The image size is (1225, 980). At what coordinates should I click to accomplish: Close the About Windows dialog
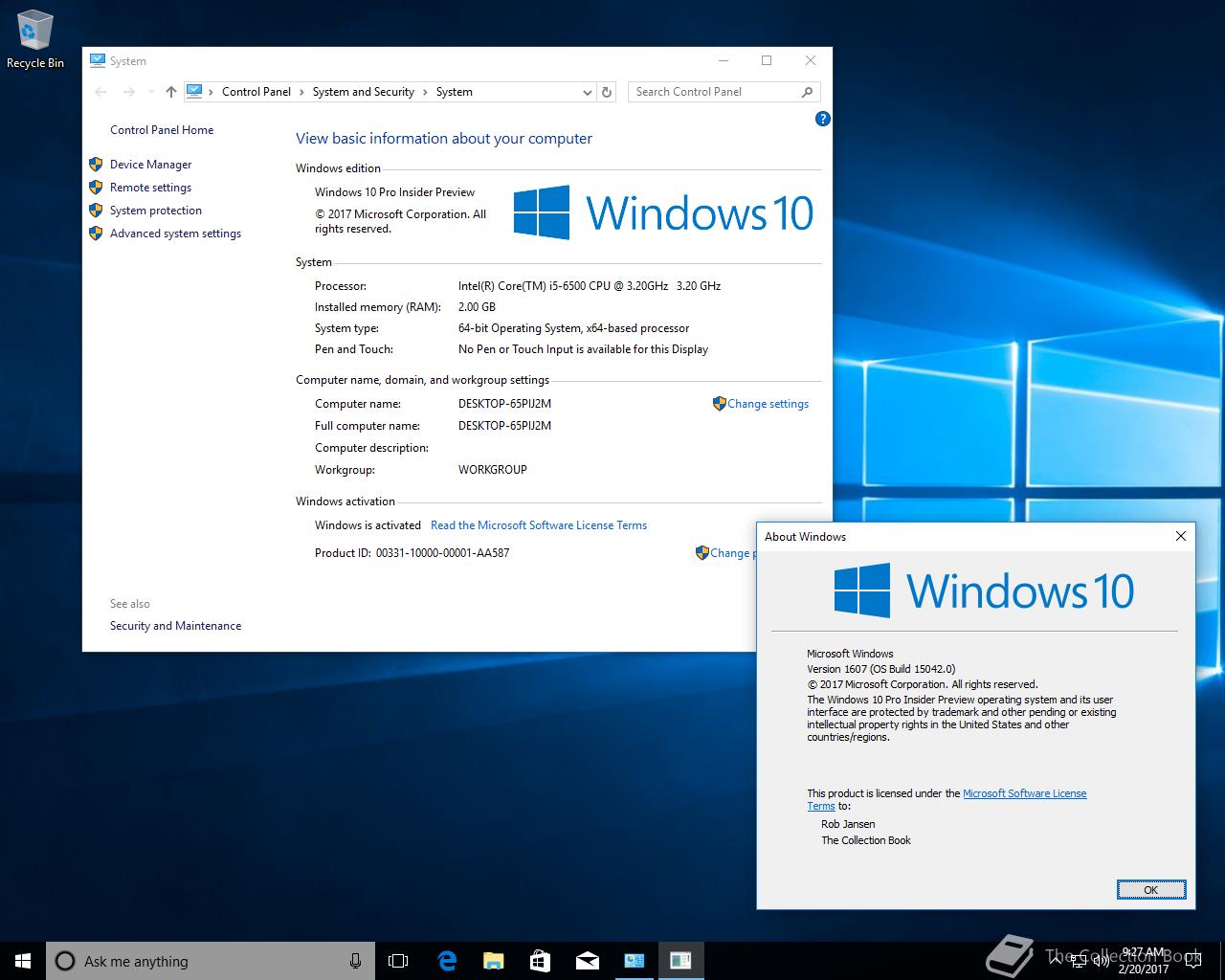coord(1181,536)
